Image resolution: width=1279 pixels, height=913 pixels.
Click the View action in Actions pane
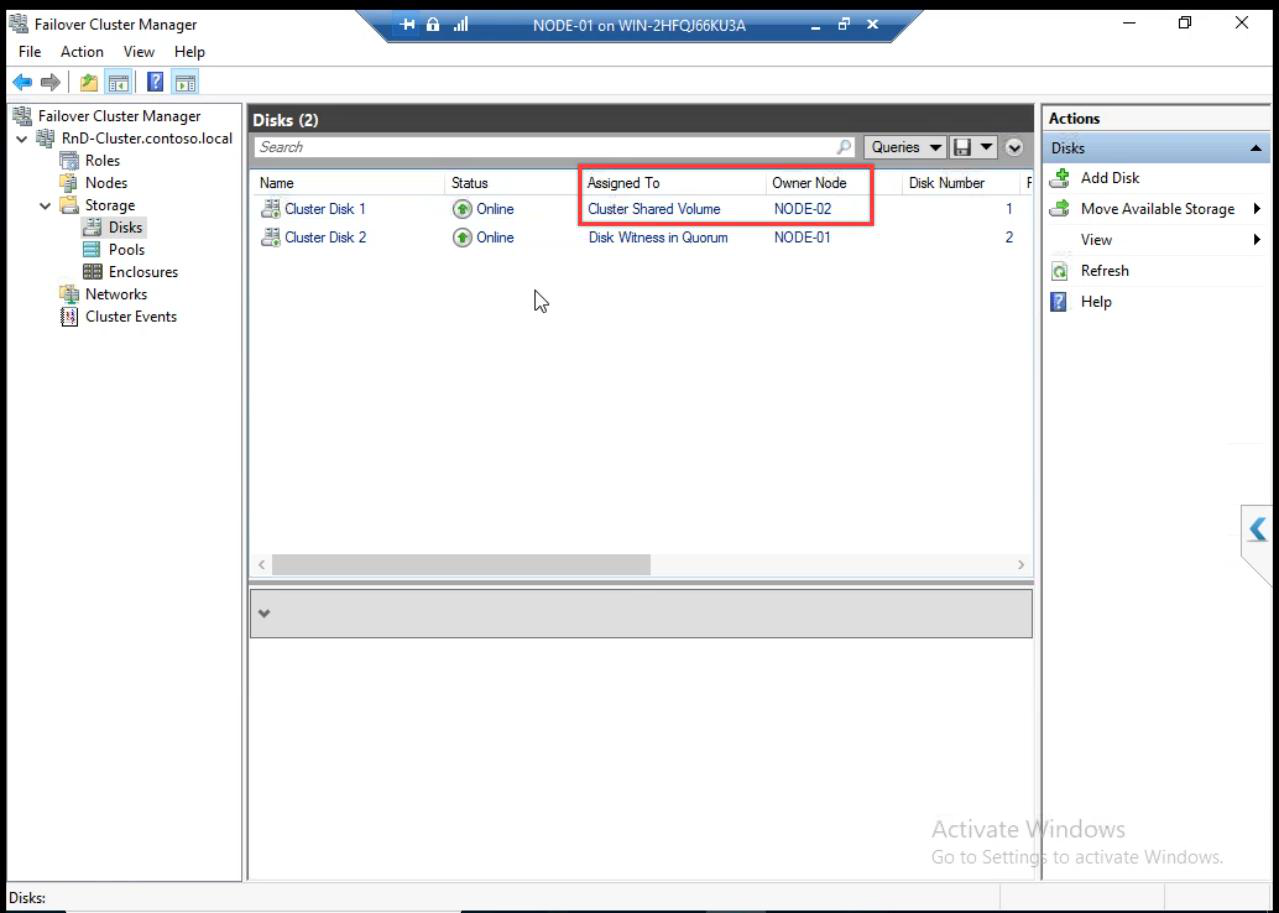pyautogui.click(x=1096, y=240)
